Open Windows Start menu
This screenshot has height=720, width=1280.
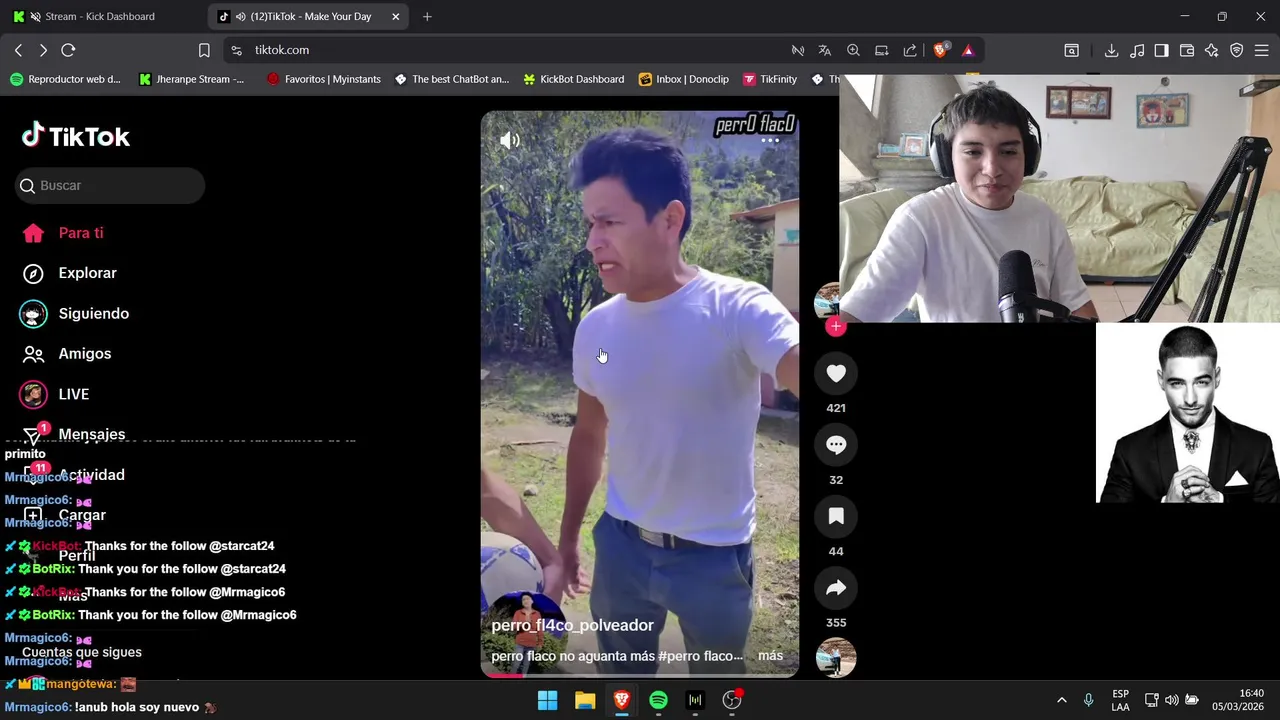[x=548, y=700]
